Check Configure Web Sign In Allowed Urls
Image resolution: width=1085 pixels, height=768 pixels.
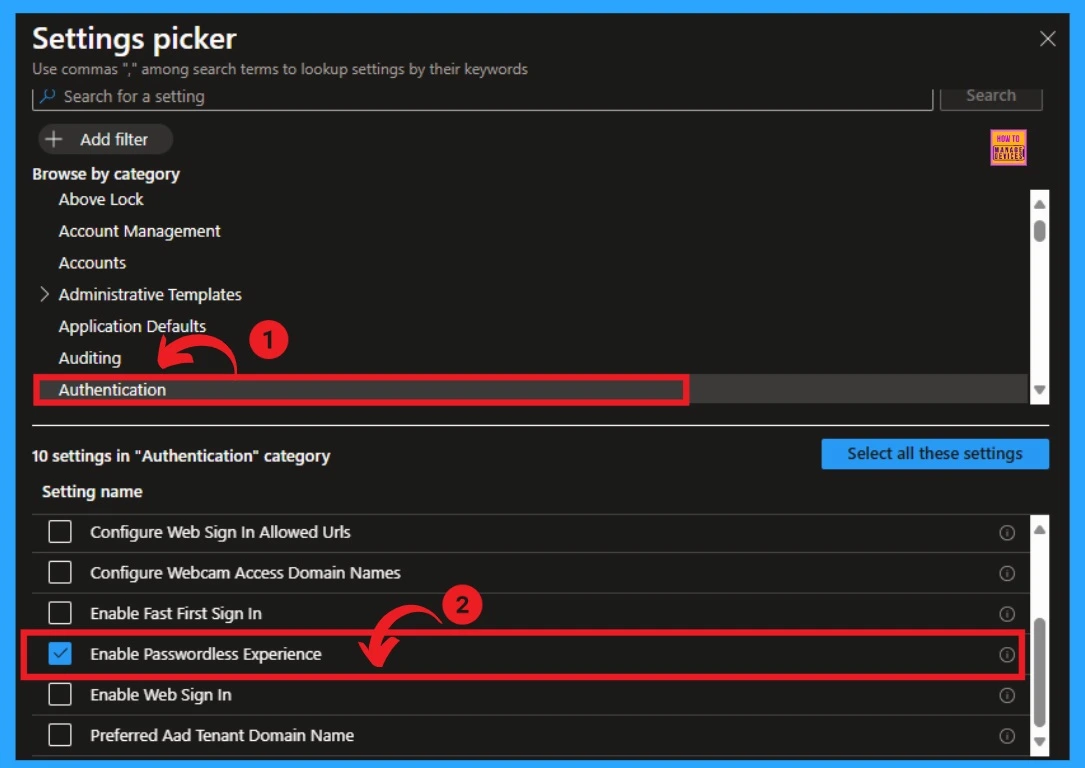coord(59,532)
